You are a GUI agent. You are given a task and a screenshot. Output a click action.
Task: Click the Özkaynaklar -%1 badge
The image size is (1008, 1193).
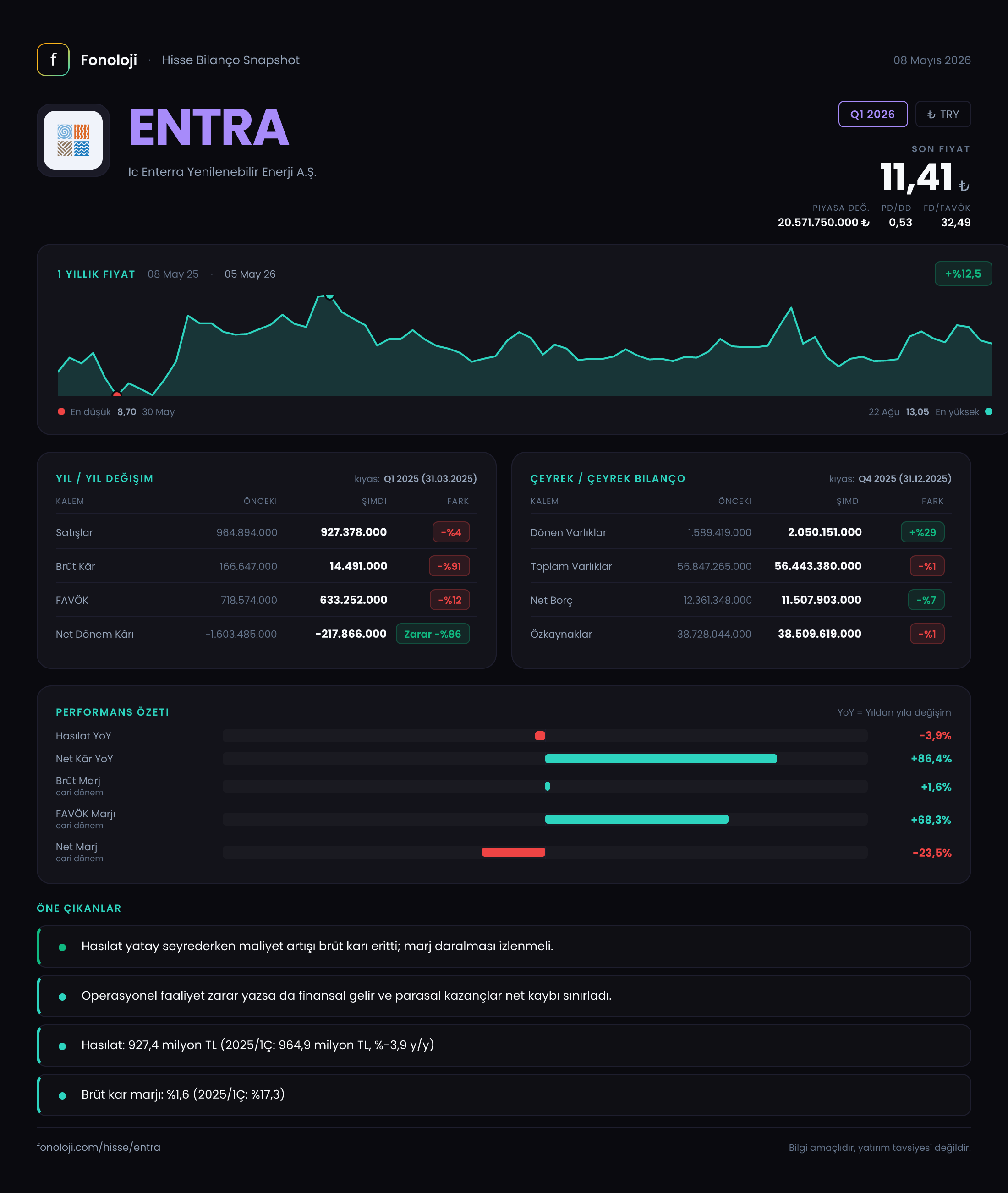(x=927, y=634)
